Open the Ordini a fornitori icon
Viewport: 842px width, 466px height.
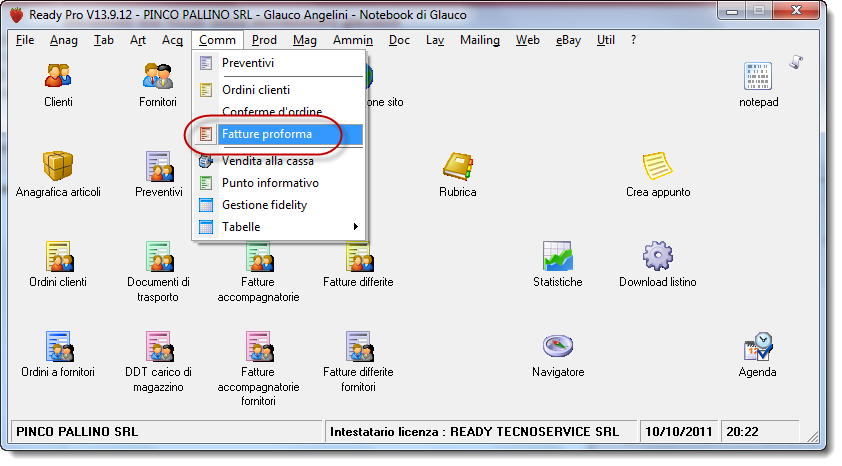click(59, 346)
